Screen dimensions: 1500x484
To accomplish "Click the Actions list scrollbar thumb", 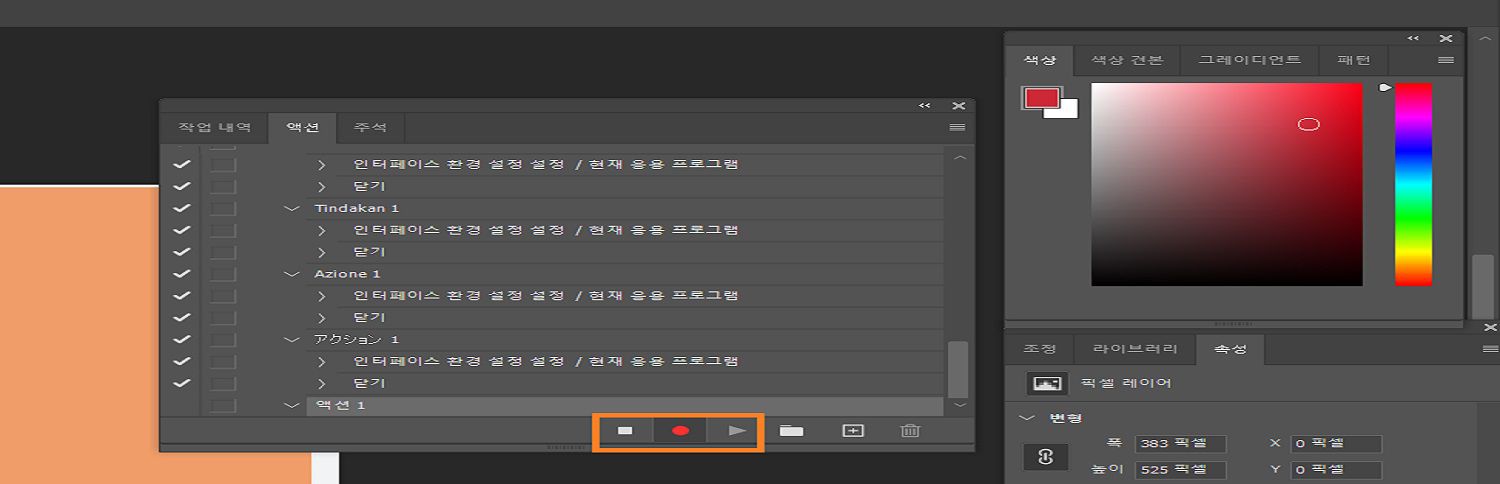I will [958, 369].
